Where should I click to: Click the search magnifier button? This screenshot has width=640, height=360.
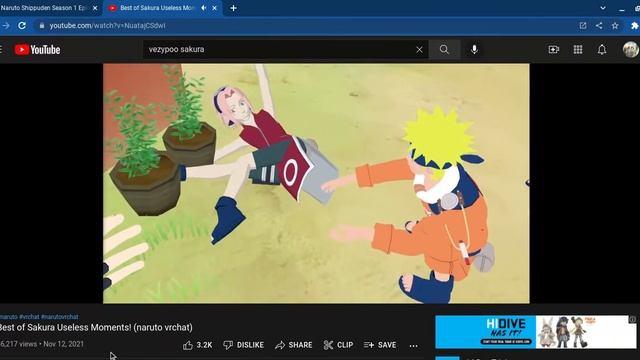pos(444,49)
